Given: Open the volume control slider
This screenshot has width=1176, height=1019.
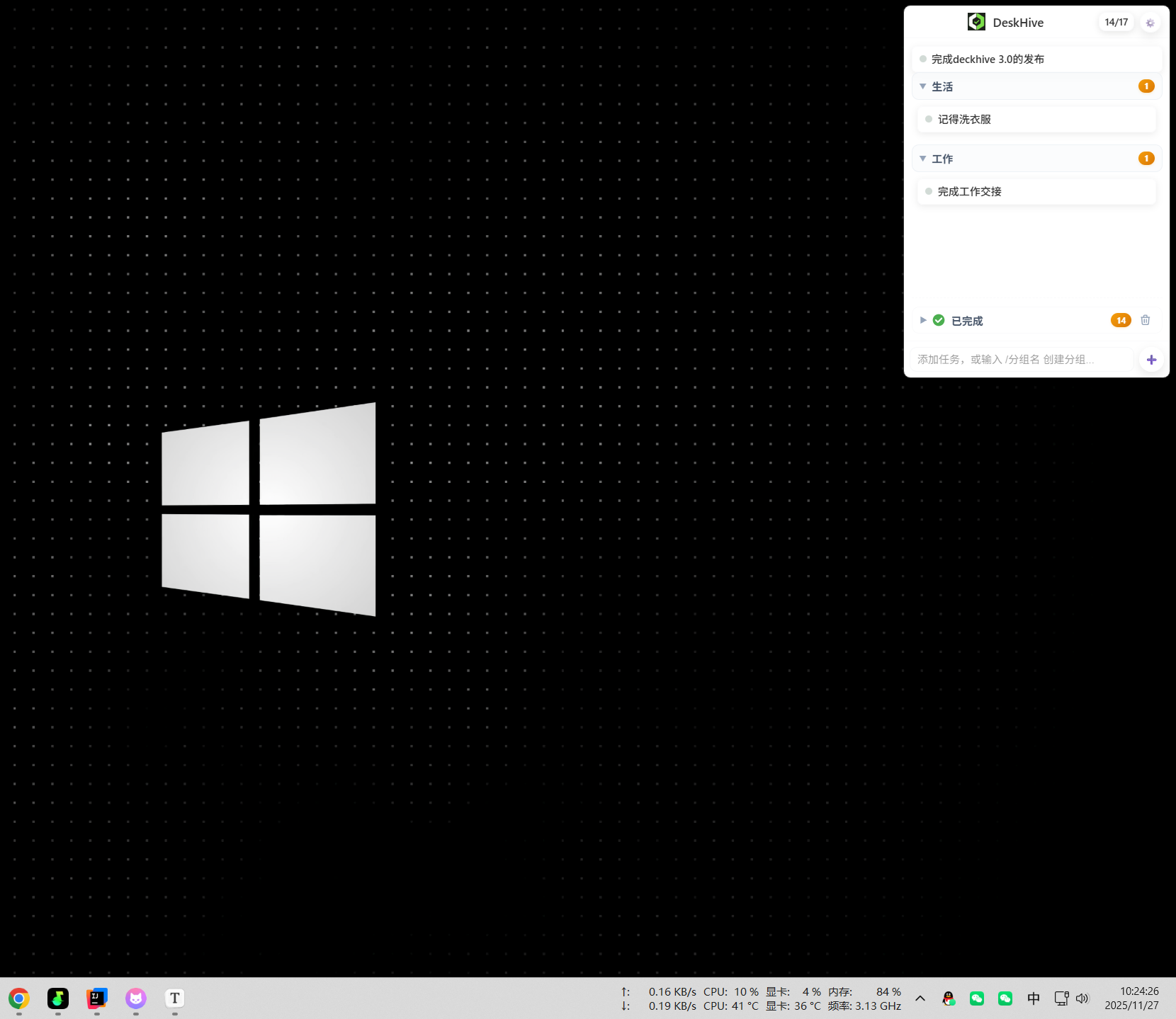Looking at the screenshot, I should pyautogui.click(x=1082, y=998).
